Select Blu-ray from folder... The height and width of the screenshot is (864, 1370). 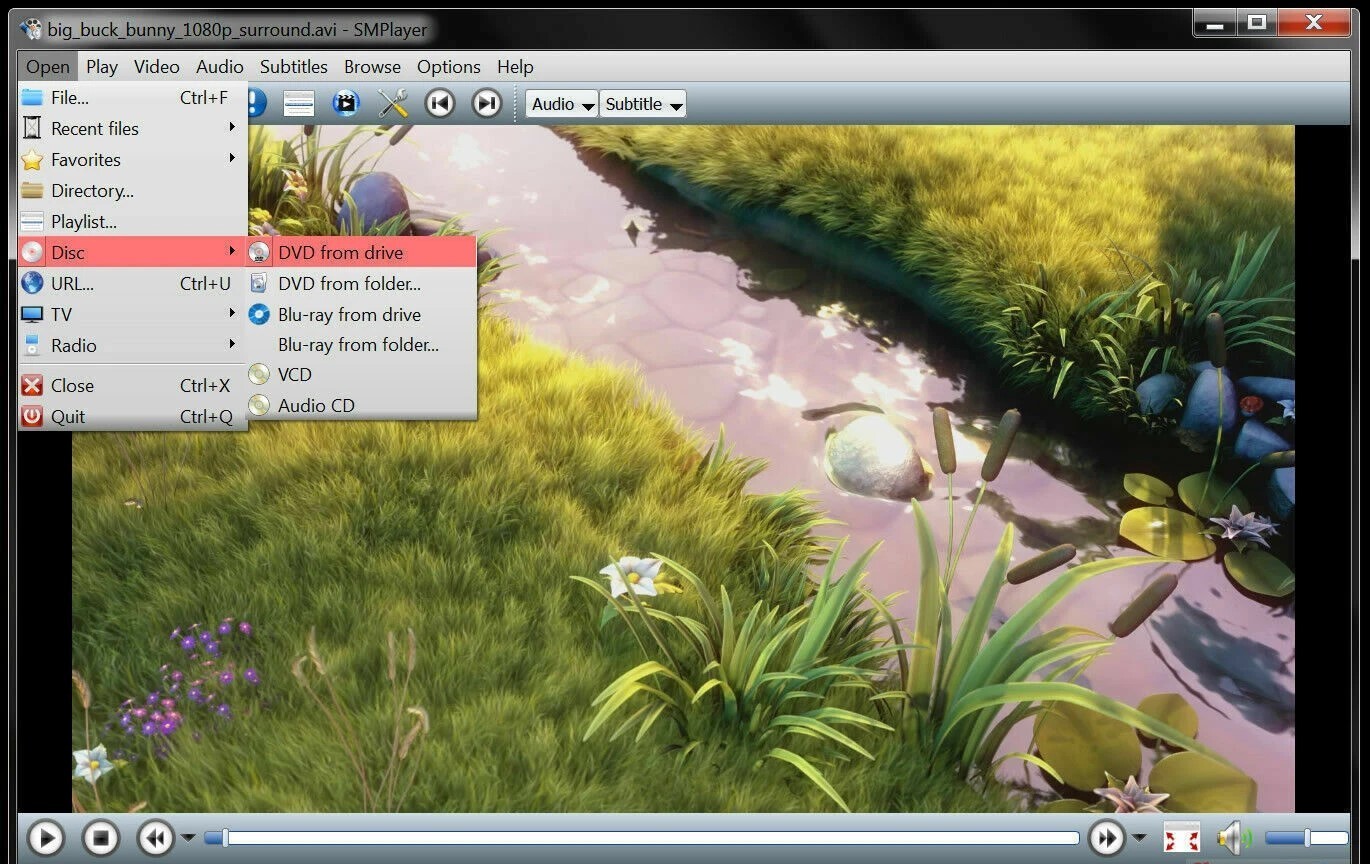[x=361, y=345]
